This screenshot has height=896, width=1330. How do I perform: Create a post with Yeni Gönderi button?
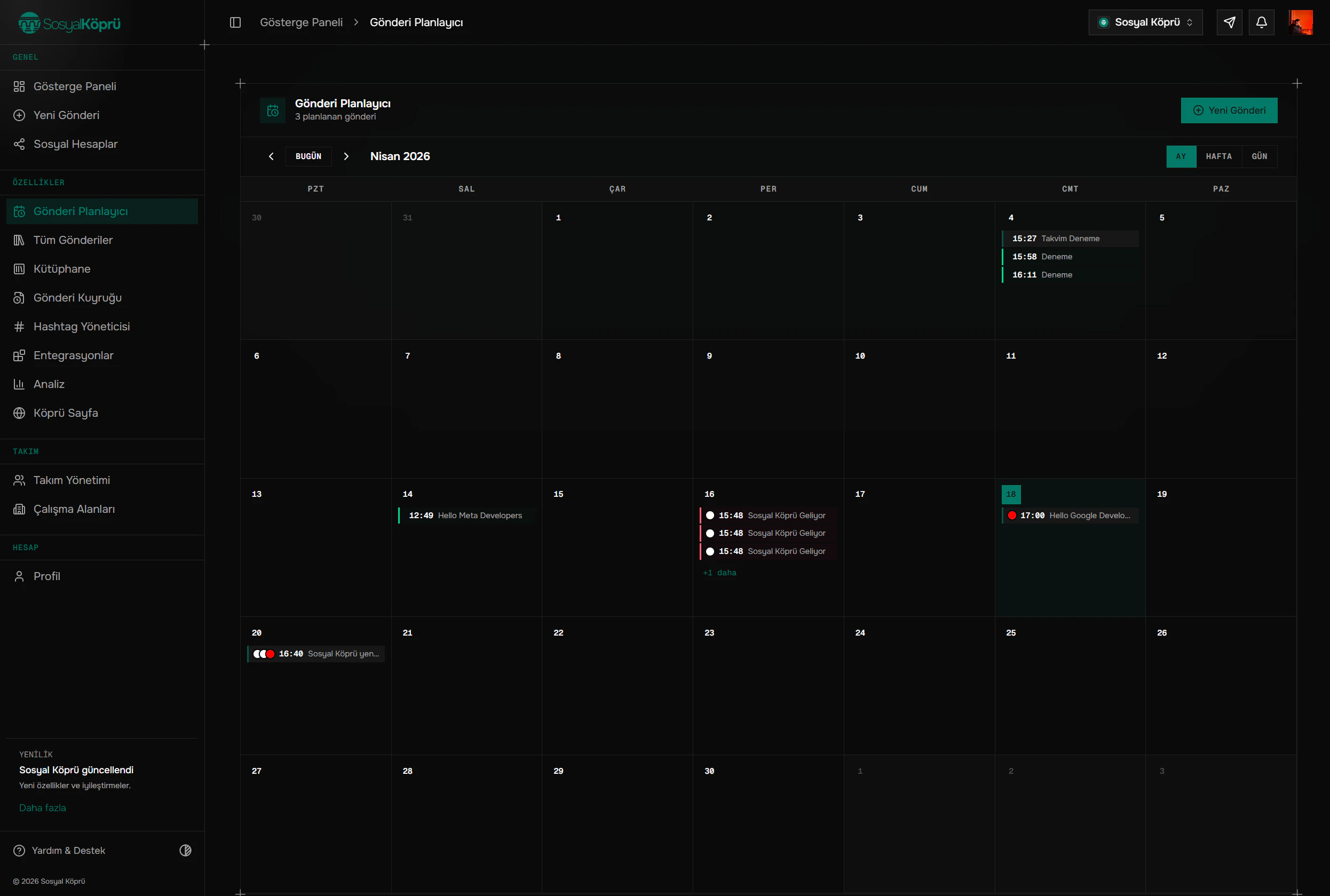coord(1230,110)
